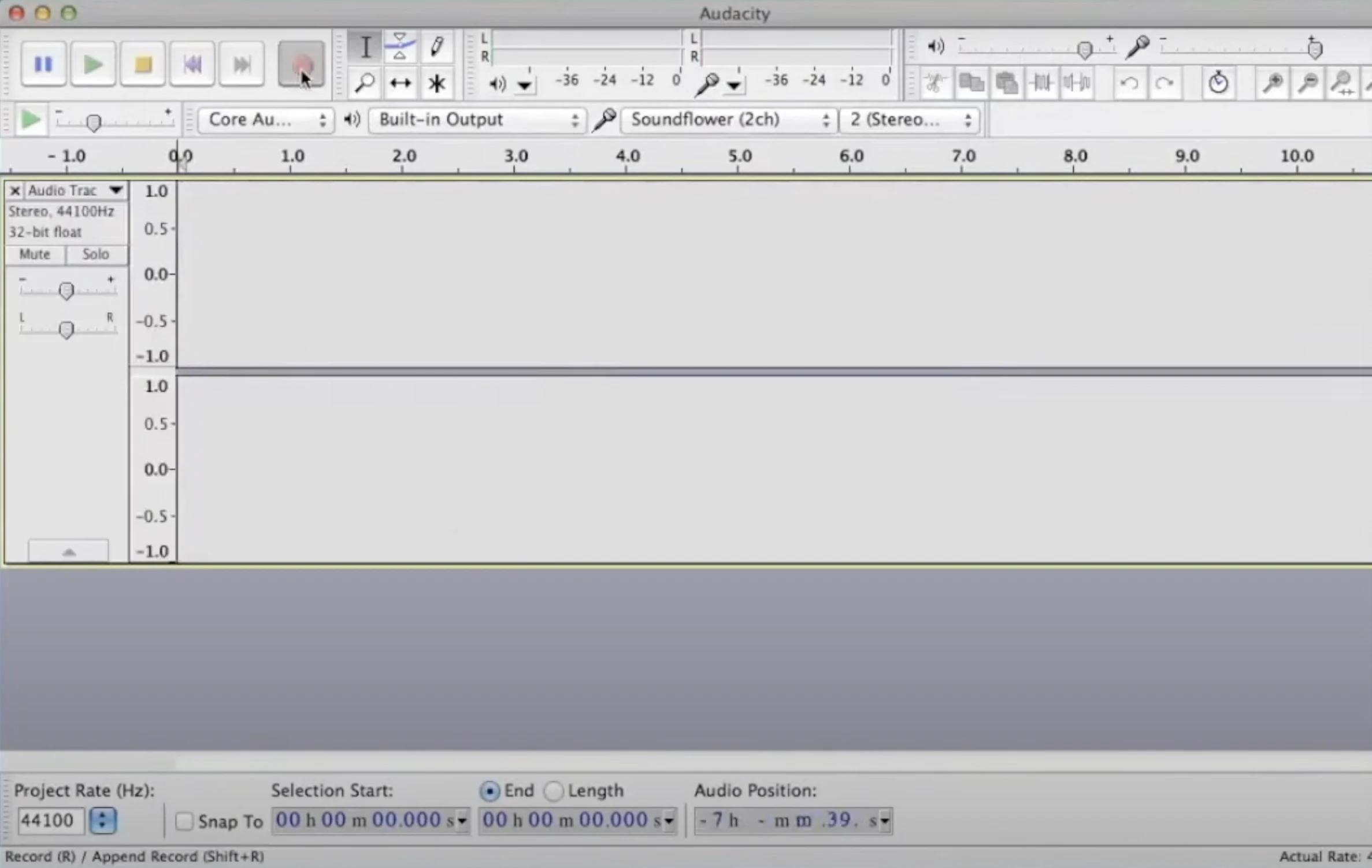
Task: Solo the audio track
Action: point(96,254)
